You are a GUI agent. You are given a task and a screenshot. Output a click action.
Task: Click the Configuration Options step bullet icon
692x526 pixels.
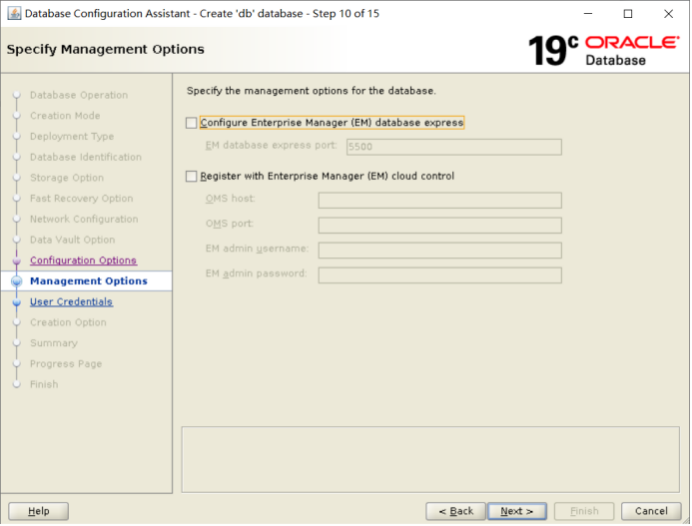pos(17,261)
